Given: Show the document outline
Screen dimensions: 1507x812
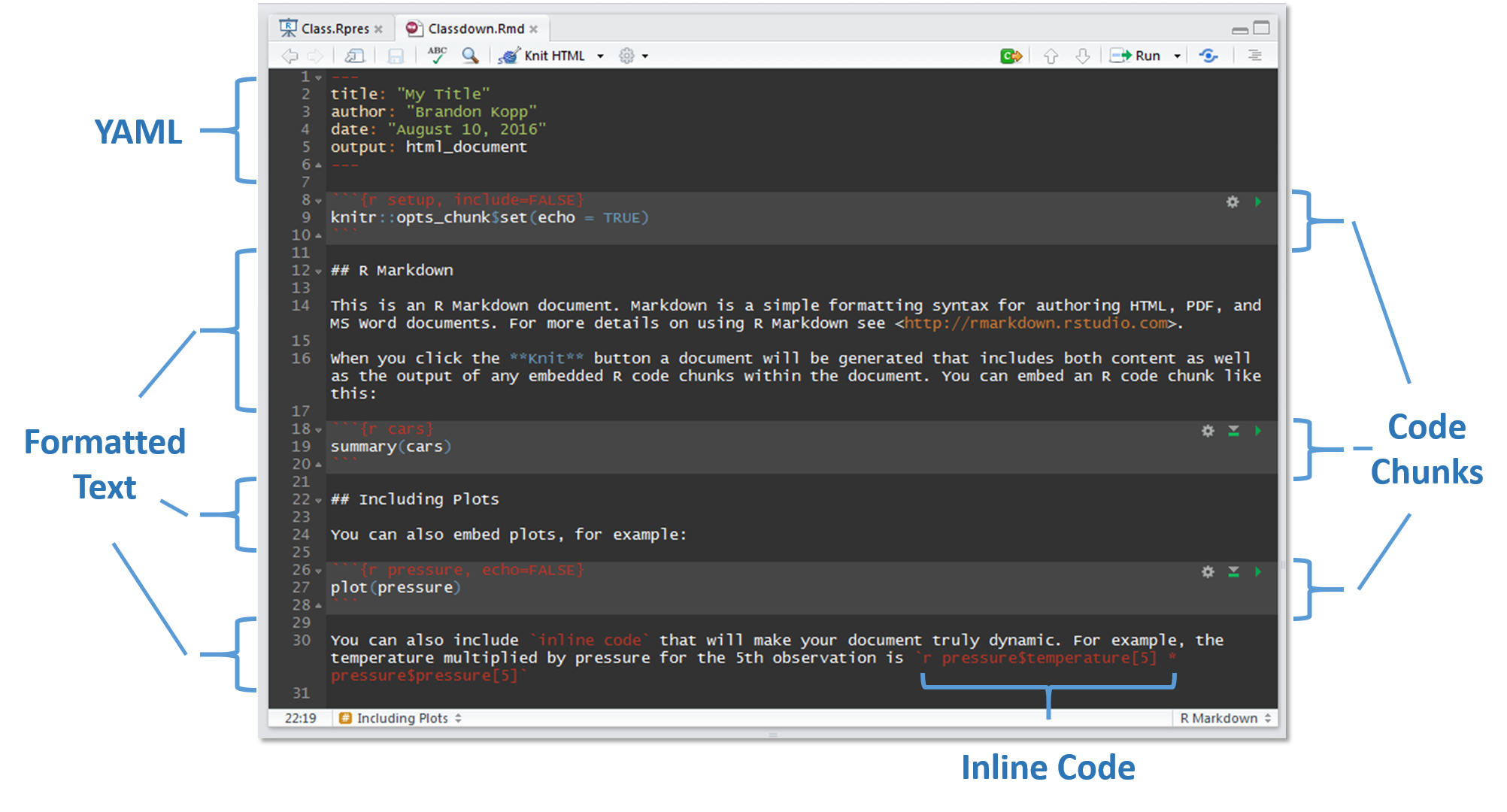Looking at the screenshot, I should click(x=1254, y=56).
